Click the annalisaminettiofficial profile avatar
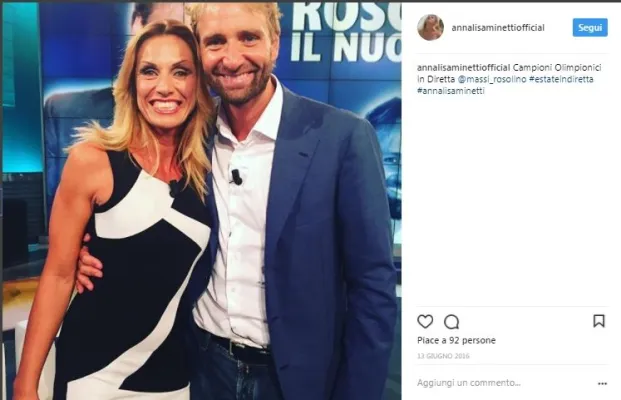 click(430, 27)
